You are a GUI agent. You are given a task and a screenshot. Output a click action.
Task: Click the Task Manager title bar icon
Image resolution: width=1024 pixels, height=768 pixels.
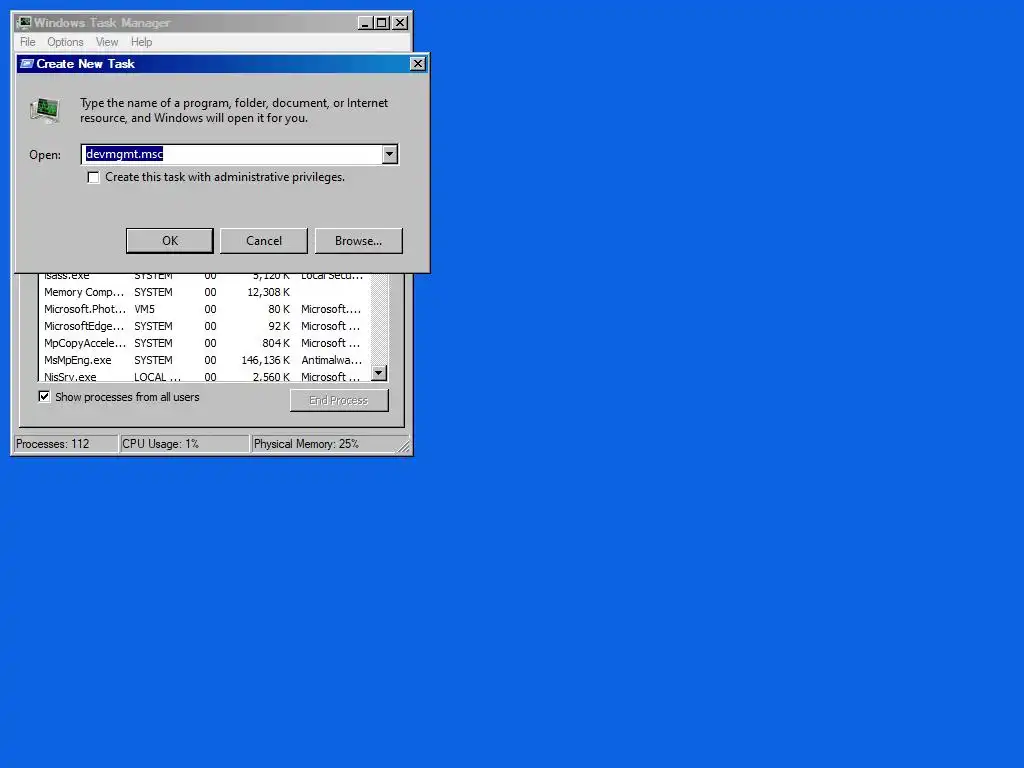24,23
